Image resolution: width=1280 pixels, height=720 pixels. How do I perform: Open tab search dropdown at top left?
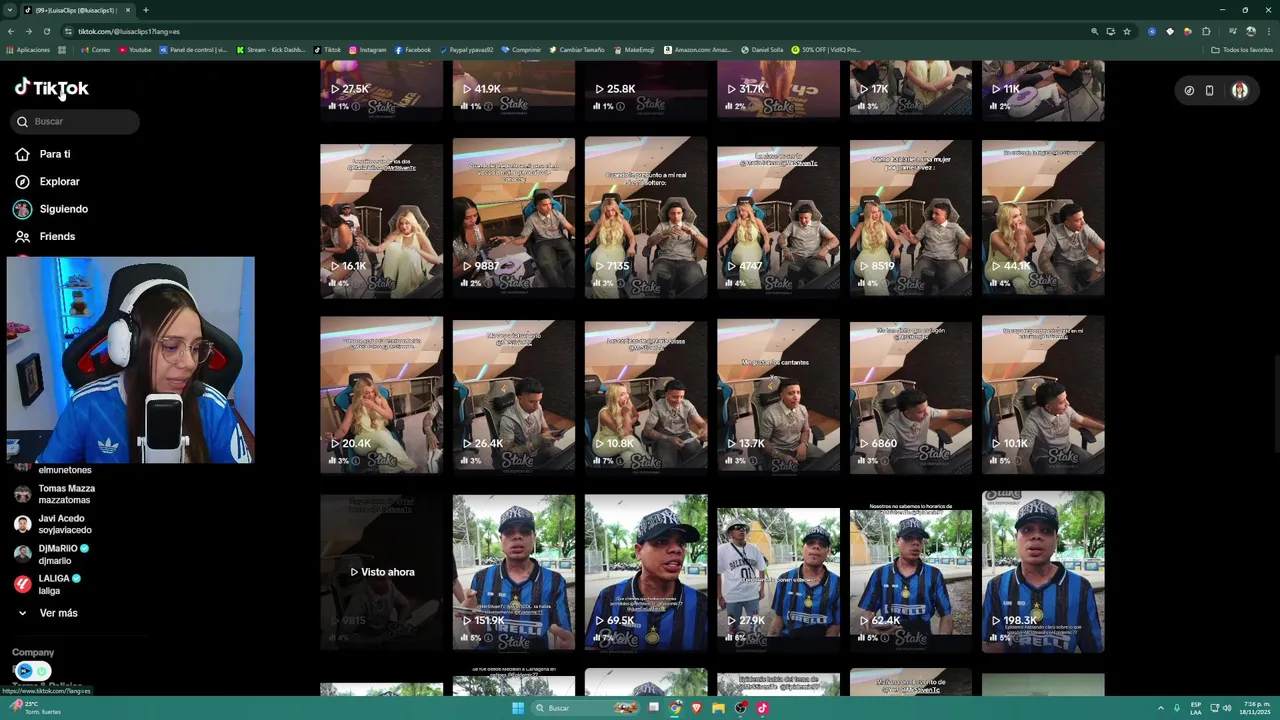[x=9, y=10]
